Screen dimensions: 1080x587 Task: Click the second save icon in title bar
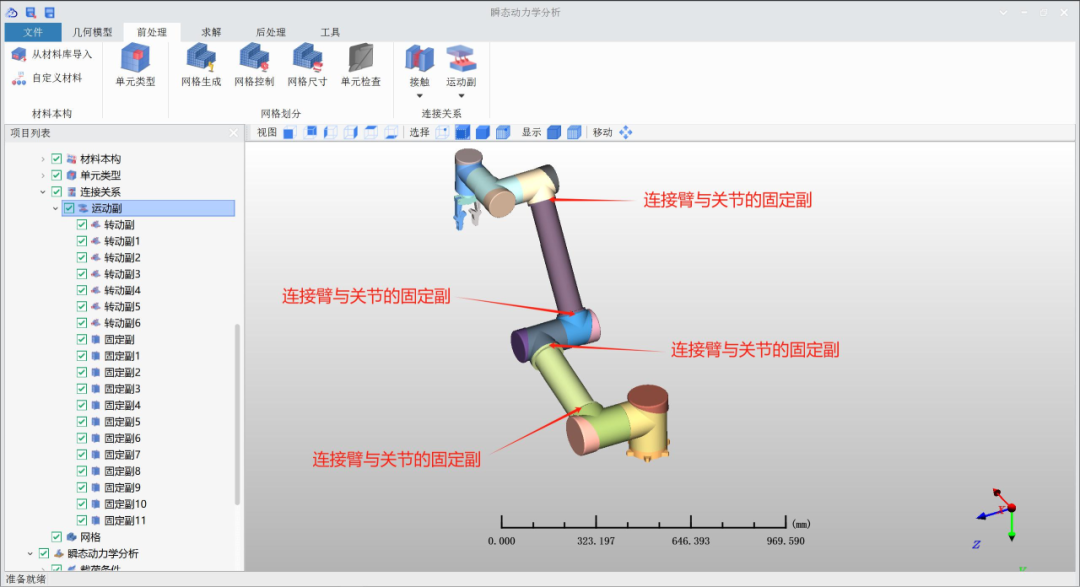coord(50,12)
